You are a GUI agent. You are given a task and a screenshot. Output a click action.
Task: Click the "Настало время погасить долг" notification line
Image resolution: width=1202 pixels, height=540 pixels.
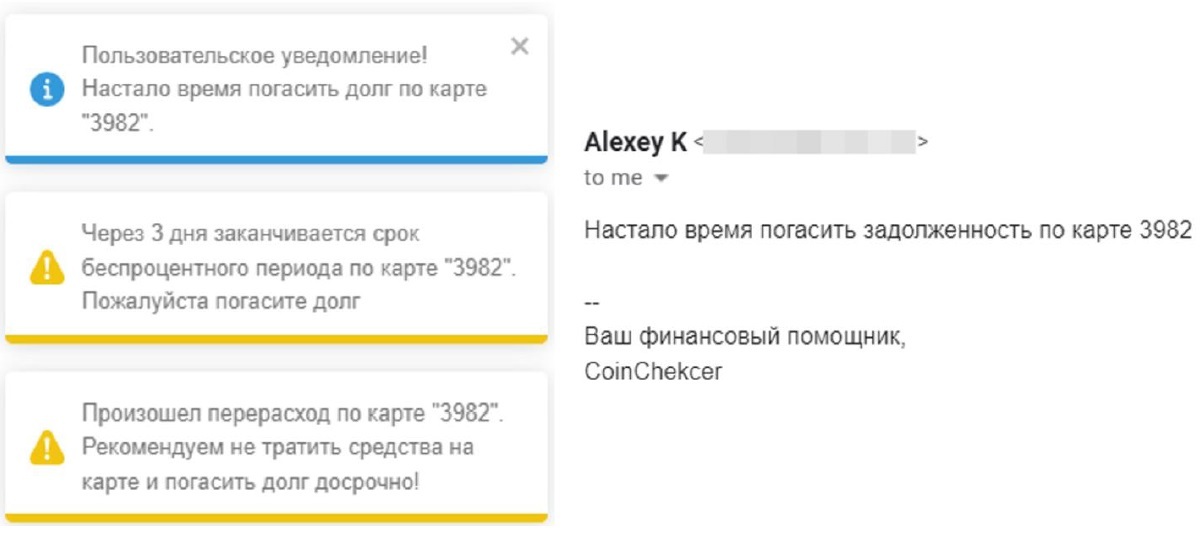point(284,89)
